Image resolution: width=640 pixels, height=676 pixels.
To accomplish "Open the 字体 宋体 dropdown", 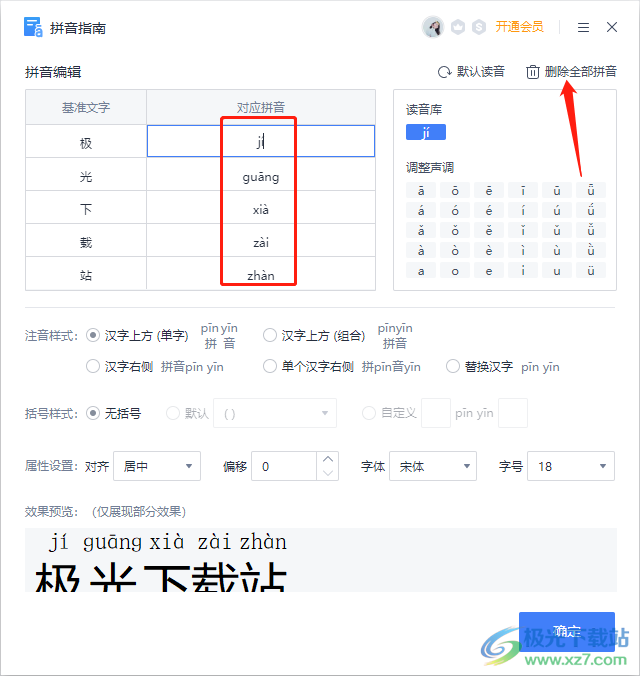I will (x=433, y=466).
